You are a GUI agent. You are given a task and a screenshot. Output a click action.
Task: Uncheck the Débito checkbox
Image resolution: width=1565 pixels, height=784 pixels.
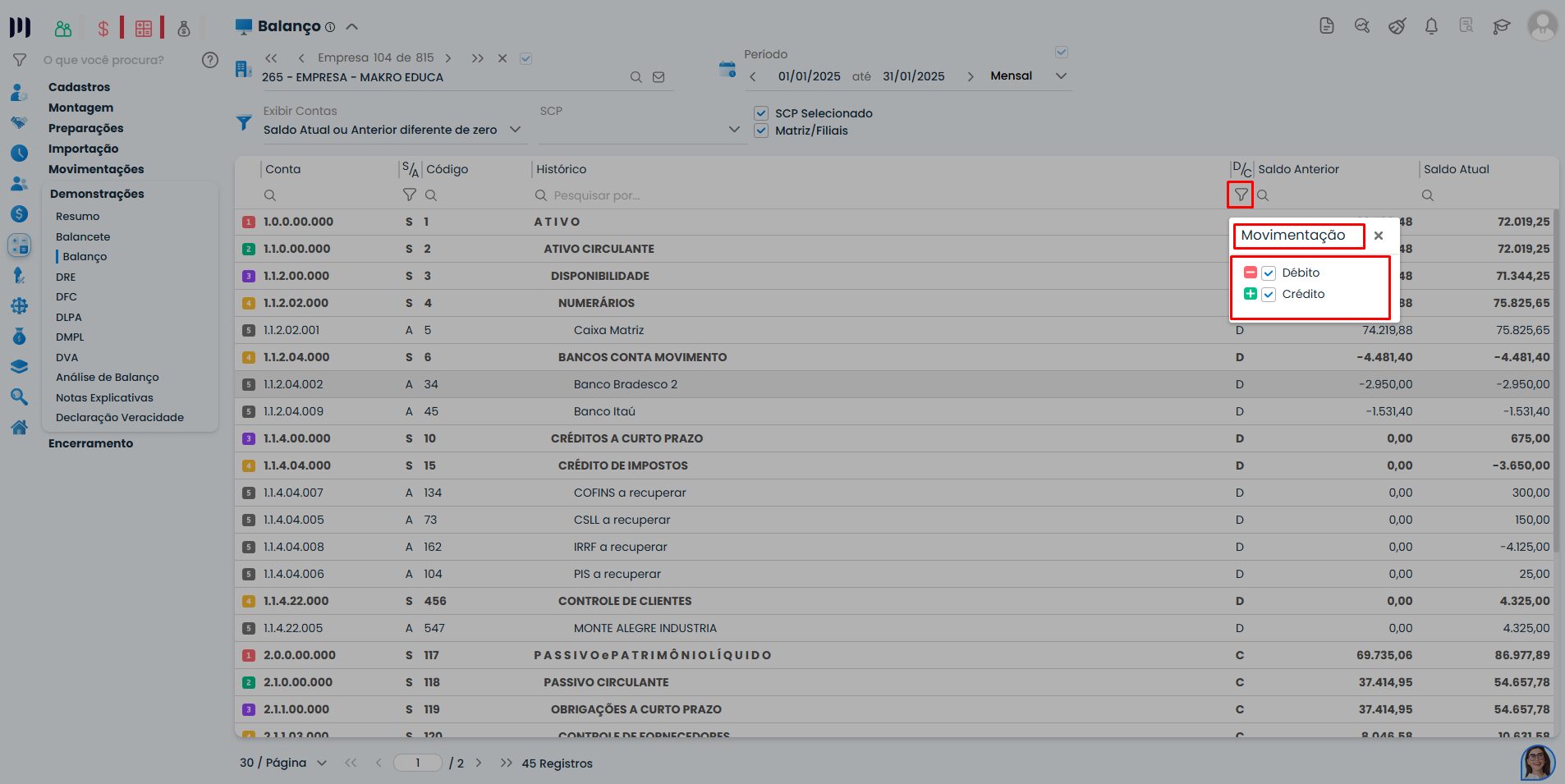[1269, 273]
